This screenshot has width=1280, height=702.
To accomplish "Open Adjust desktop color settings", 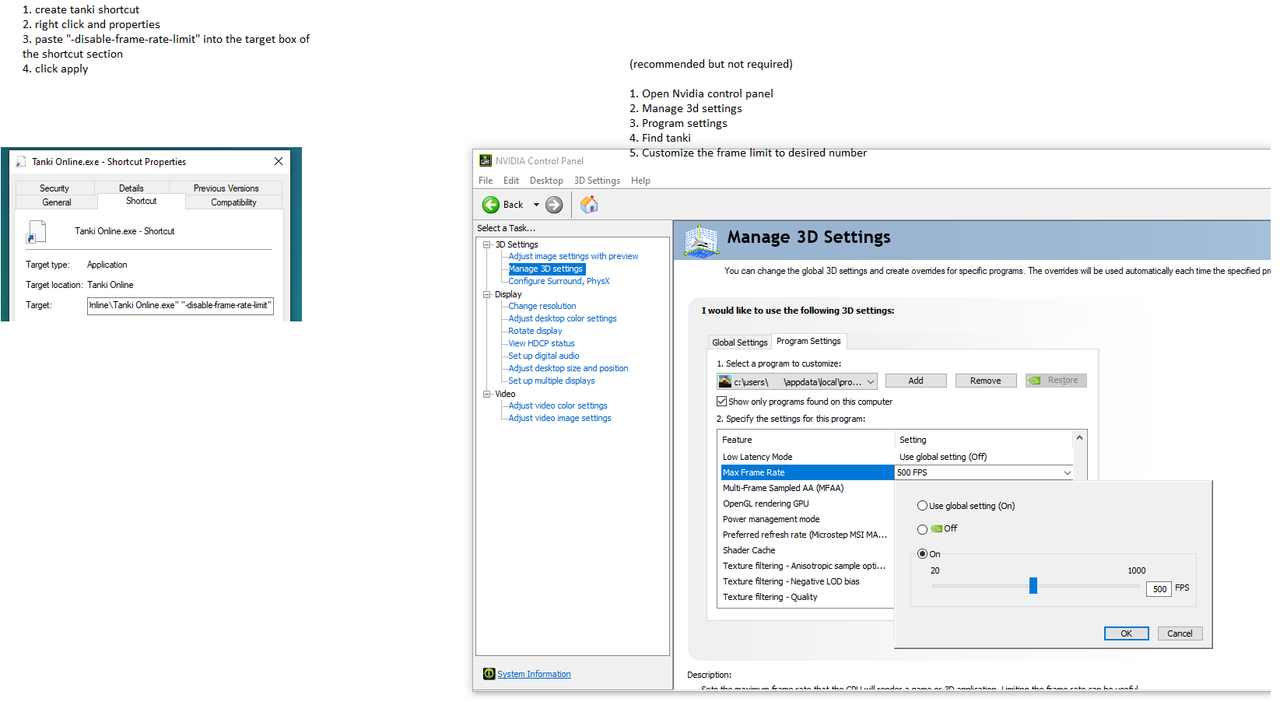I will coord(562,319).
